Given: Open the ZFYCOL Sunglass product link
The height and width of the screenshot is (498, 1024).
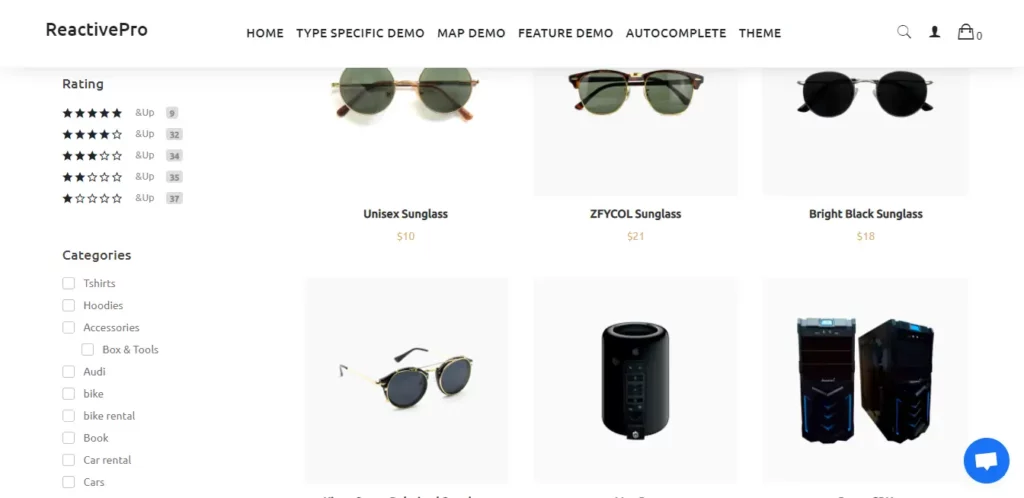Looking at the screenshot, I should (x=635, y=214).
